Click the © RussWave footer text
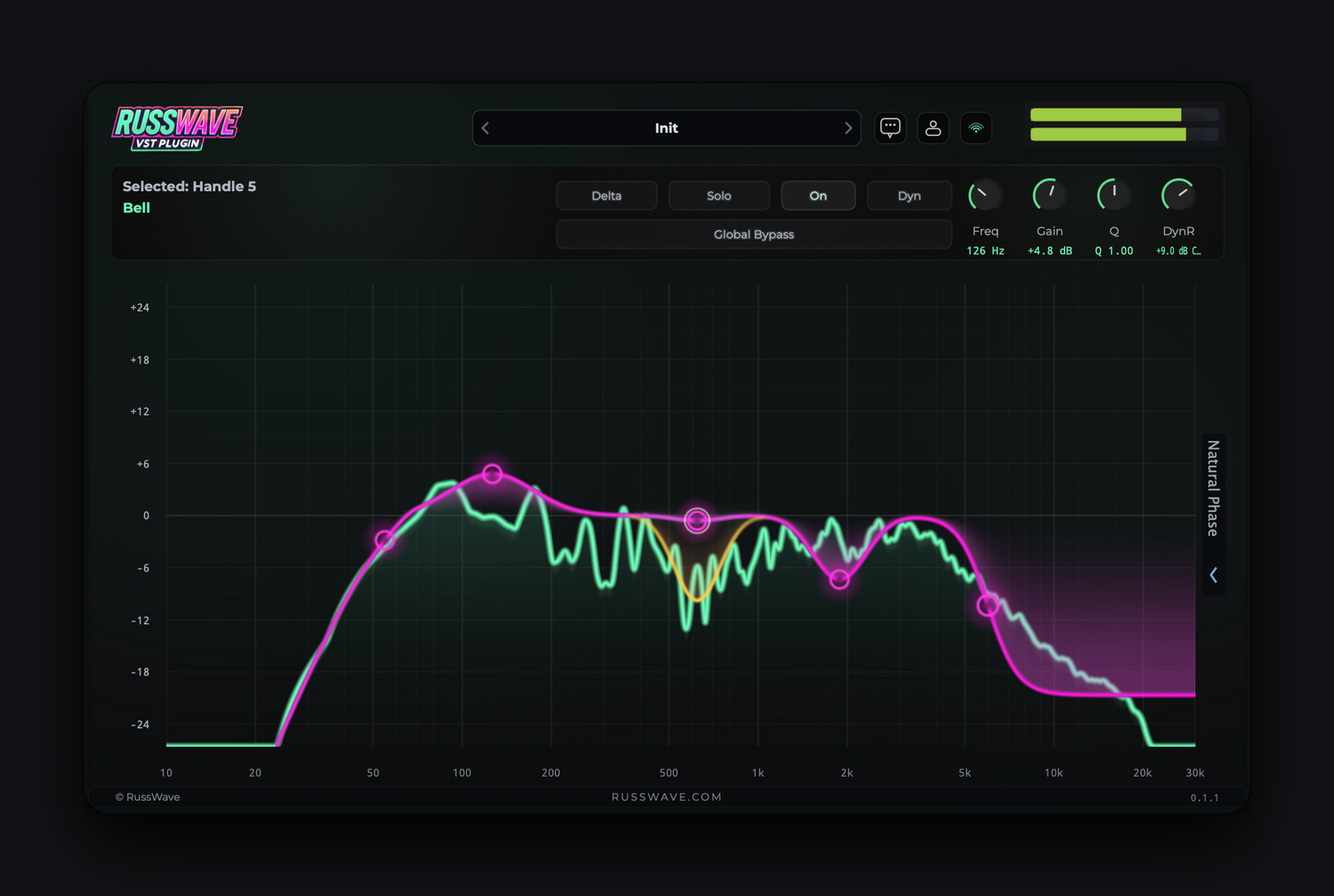Image resolution: width=1334 pixels, height=896 pixels. 148,796
